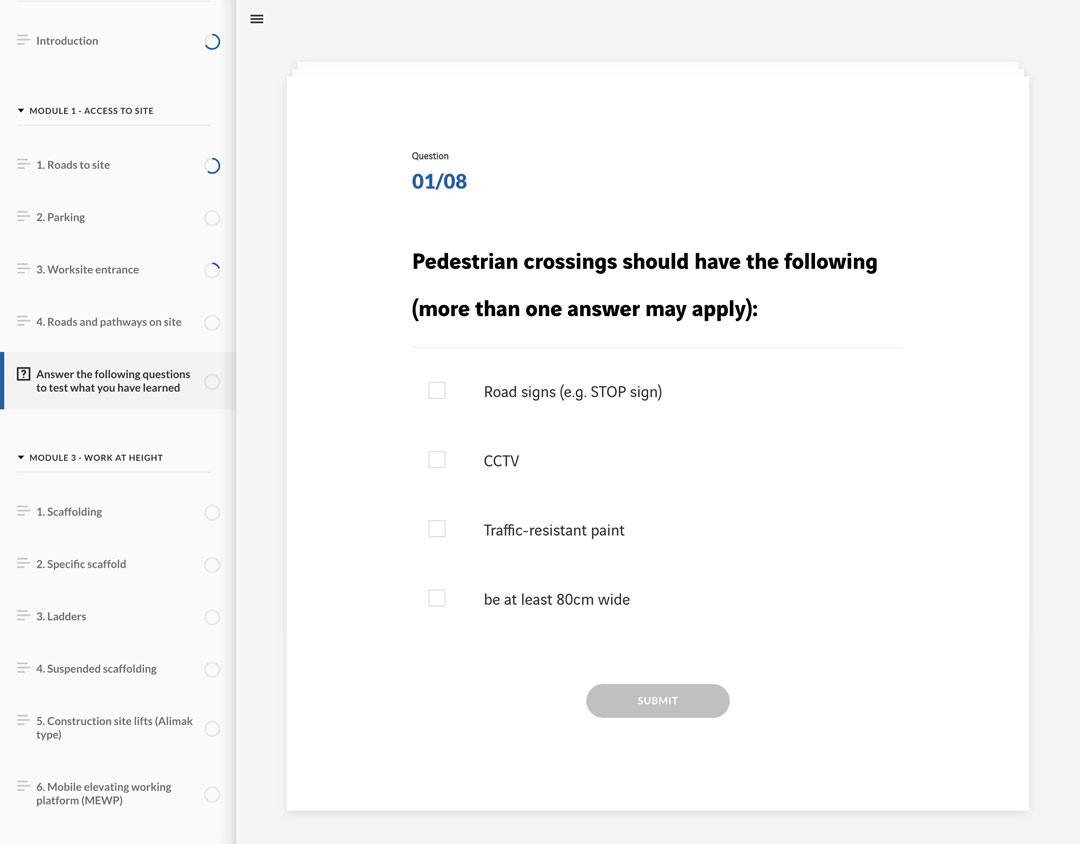Click Worksite entrance progress circle
The height and width of the screenshot is (844, 1080).
(212, 270)
